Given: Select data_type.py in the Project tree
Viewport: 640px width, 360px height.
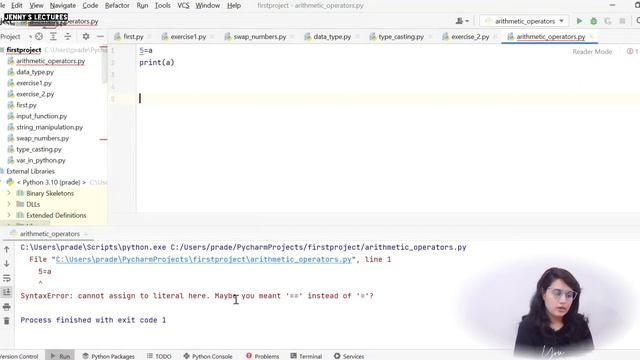Looking at the screenshot, I should pos(35,72).
